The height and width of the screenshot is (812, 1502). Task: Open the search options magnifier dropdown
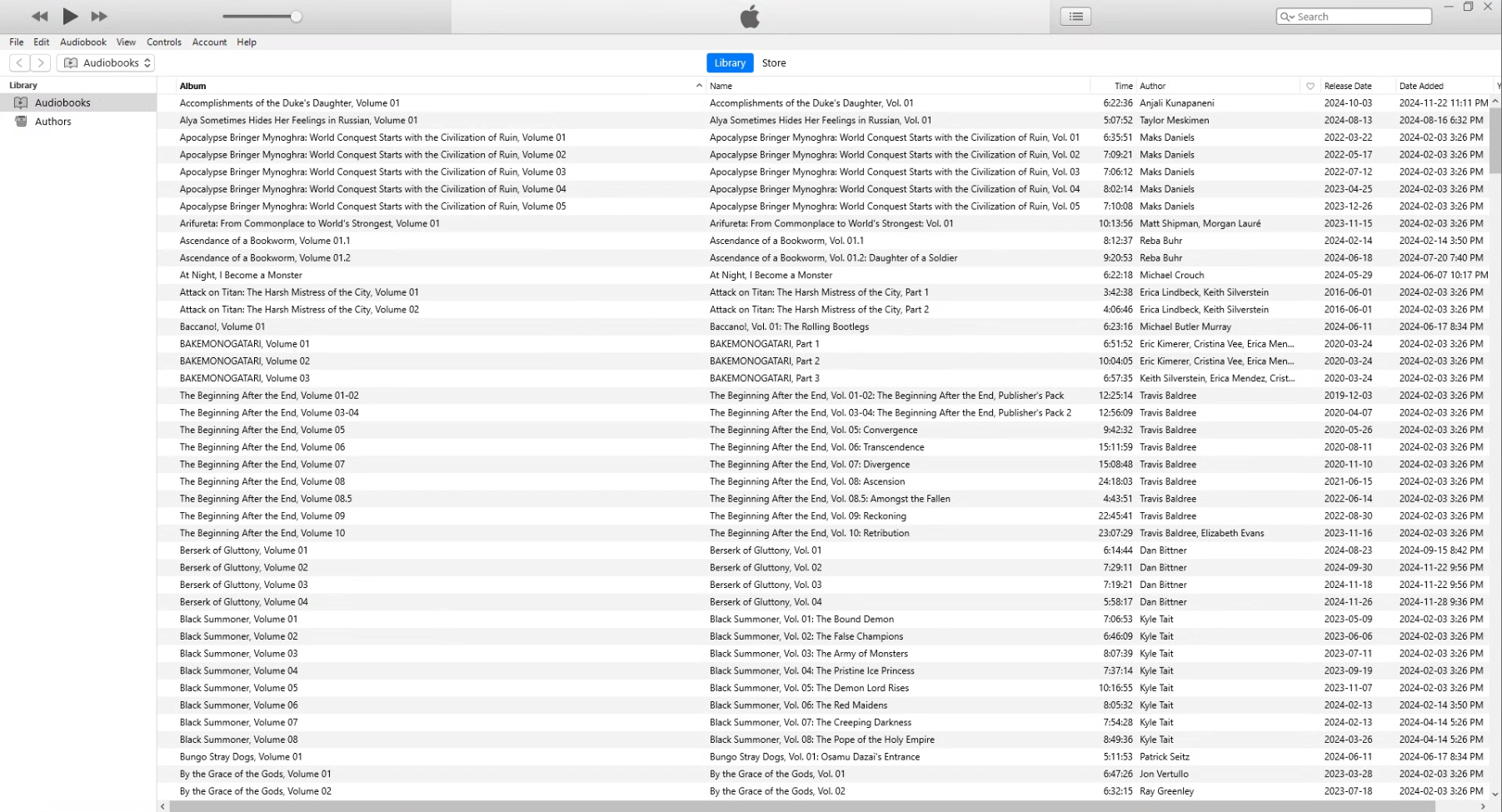pos(1287,17)
